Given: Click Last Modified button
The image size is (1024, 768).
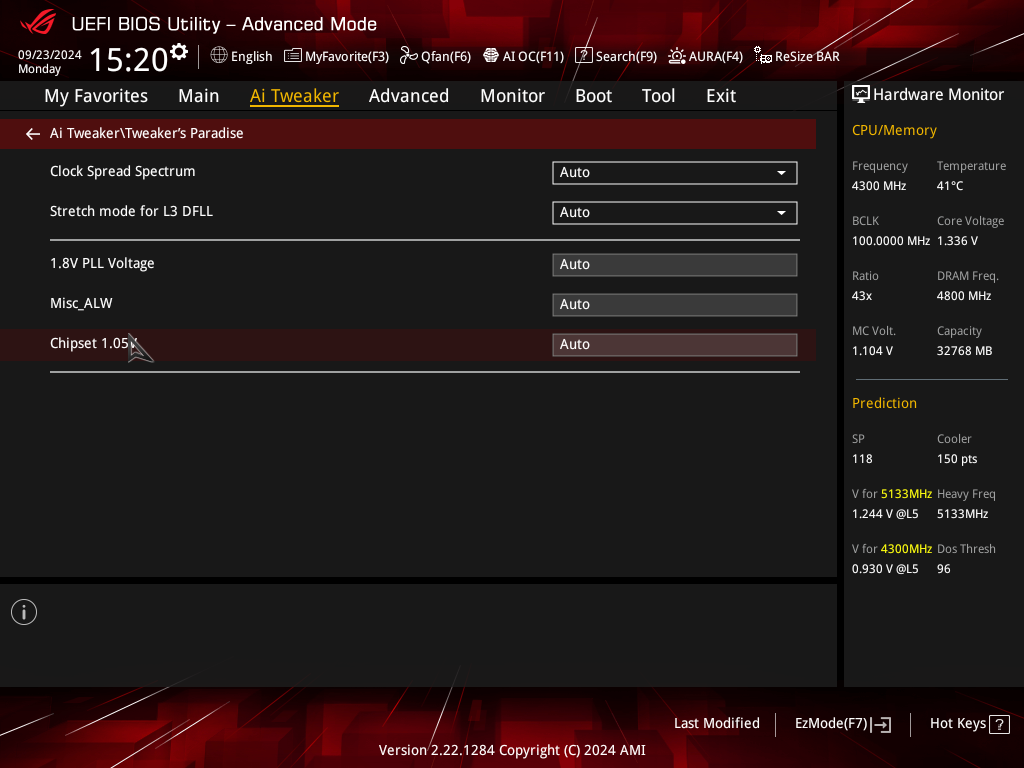Looking at the screenshot, I should [x=716, y=724].
